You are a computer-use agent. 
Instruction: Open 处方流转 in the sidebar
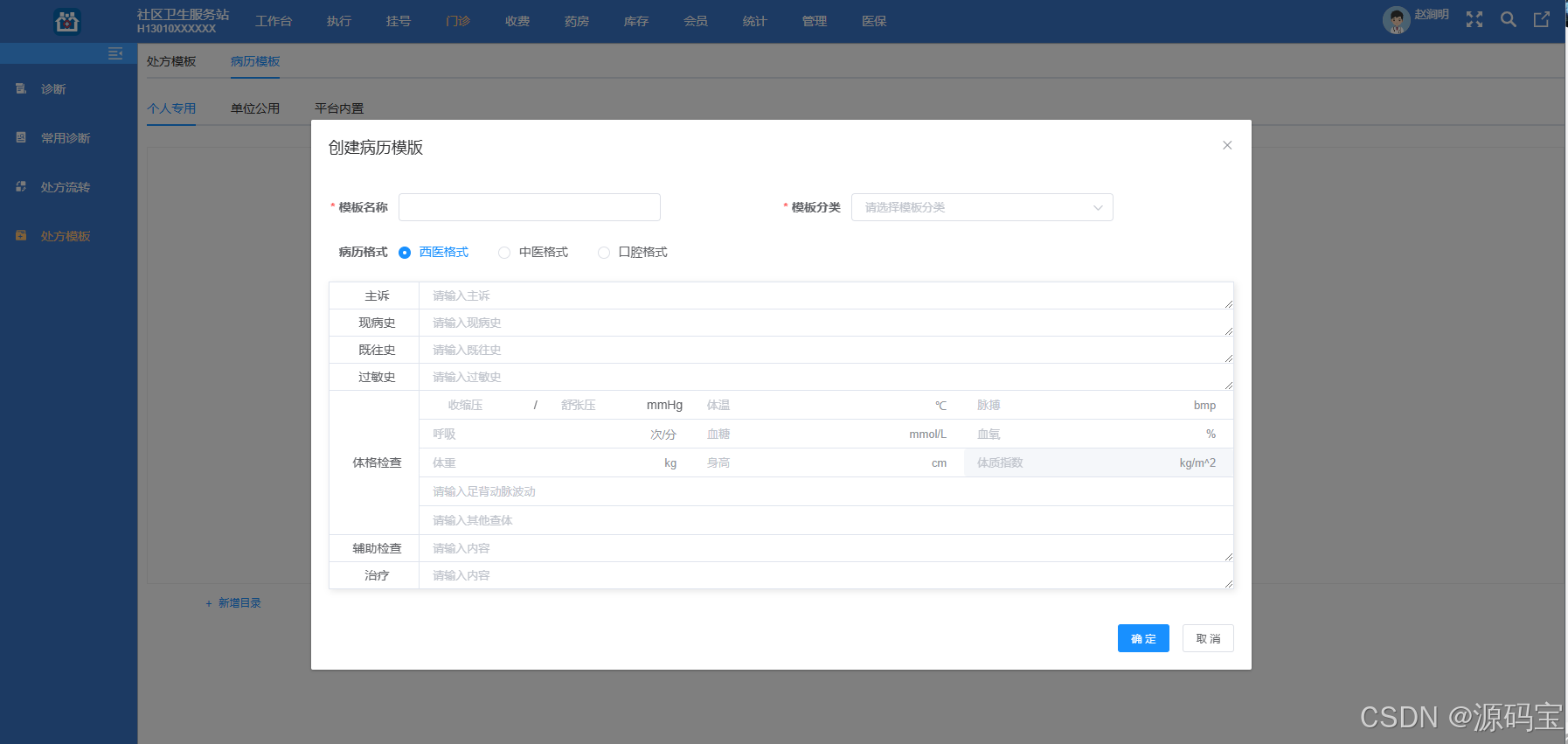point(66,187)
